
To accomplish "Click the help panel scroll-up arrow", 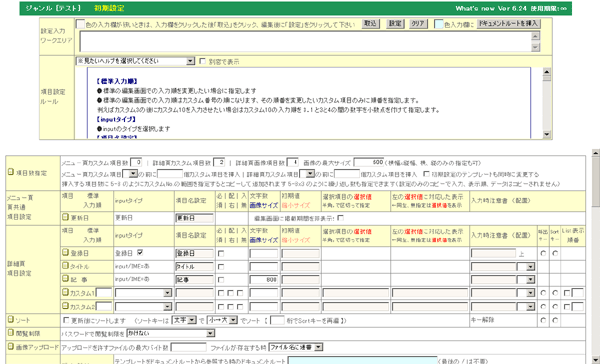I will click(x=546, y=71).
